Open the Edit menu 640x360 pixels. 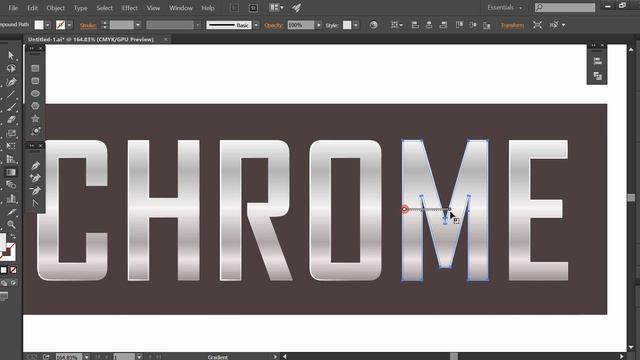click(32, 8)
